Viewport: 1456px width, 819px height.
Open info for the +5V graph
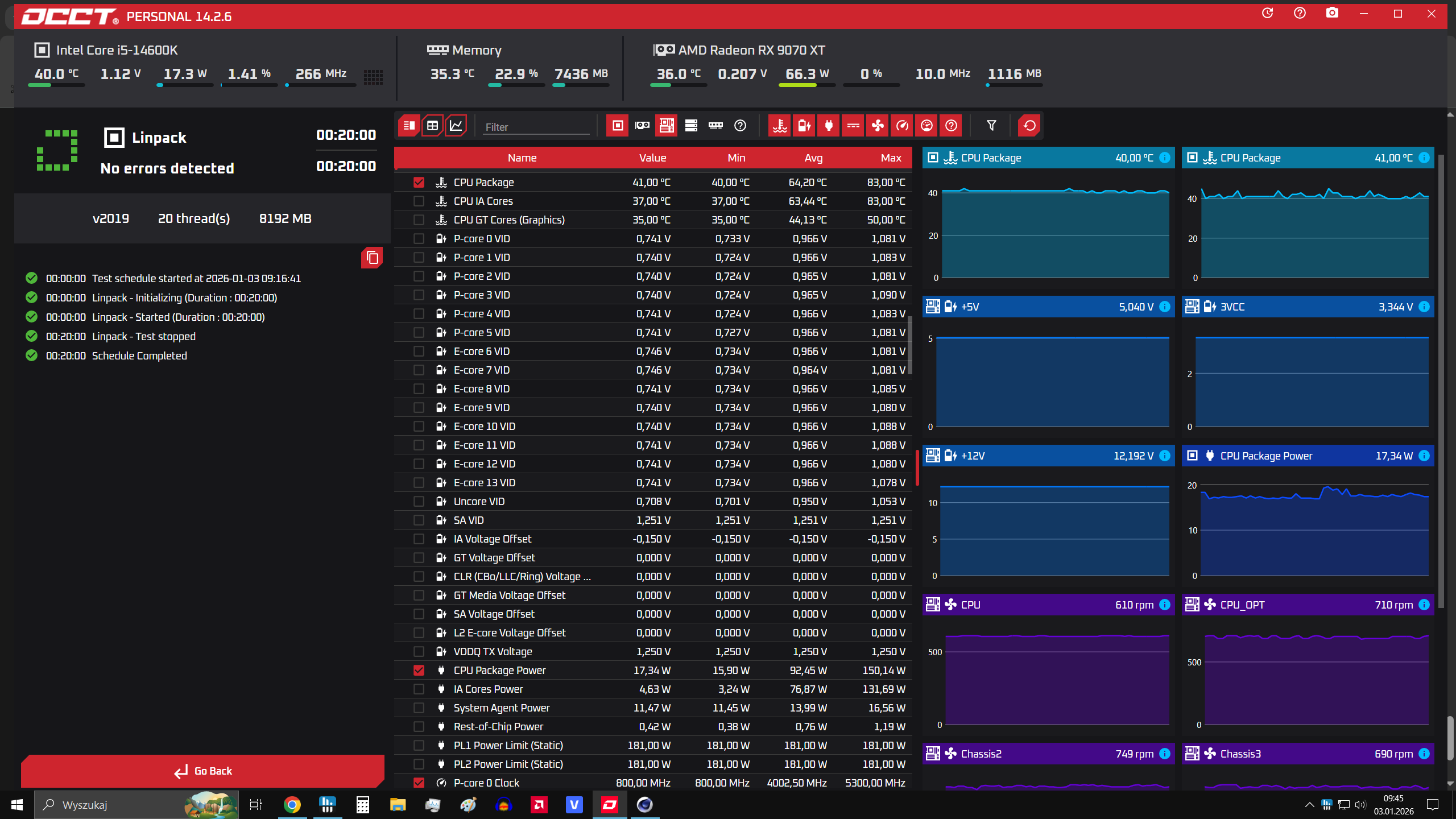[1164, 307]
